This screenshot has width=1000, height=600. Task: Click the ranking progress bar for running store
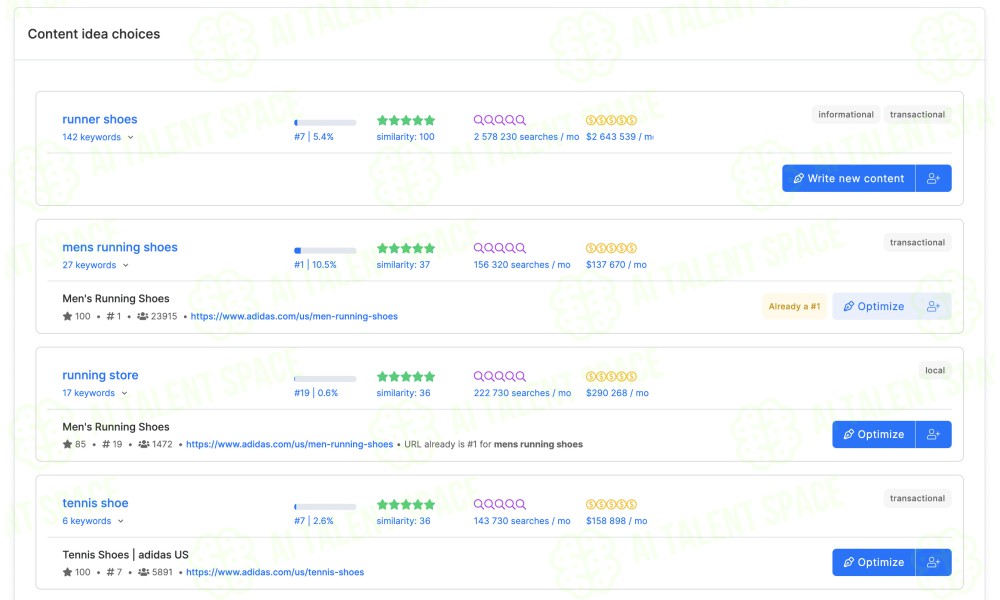325,379
